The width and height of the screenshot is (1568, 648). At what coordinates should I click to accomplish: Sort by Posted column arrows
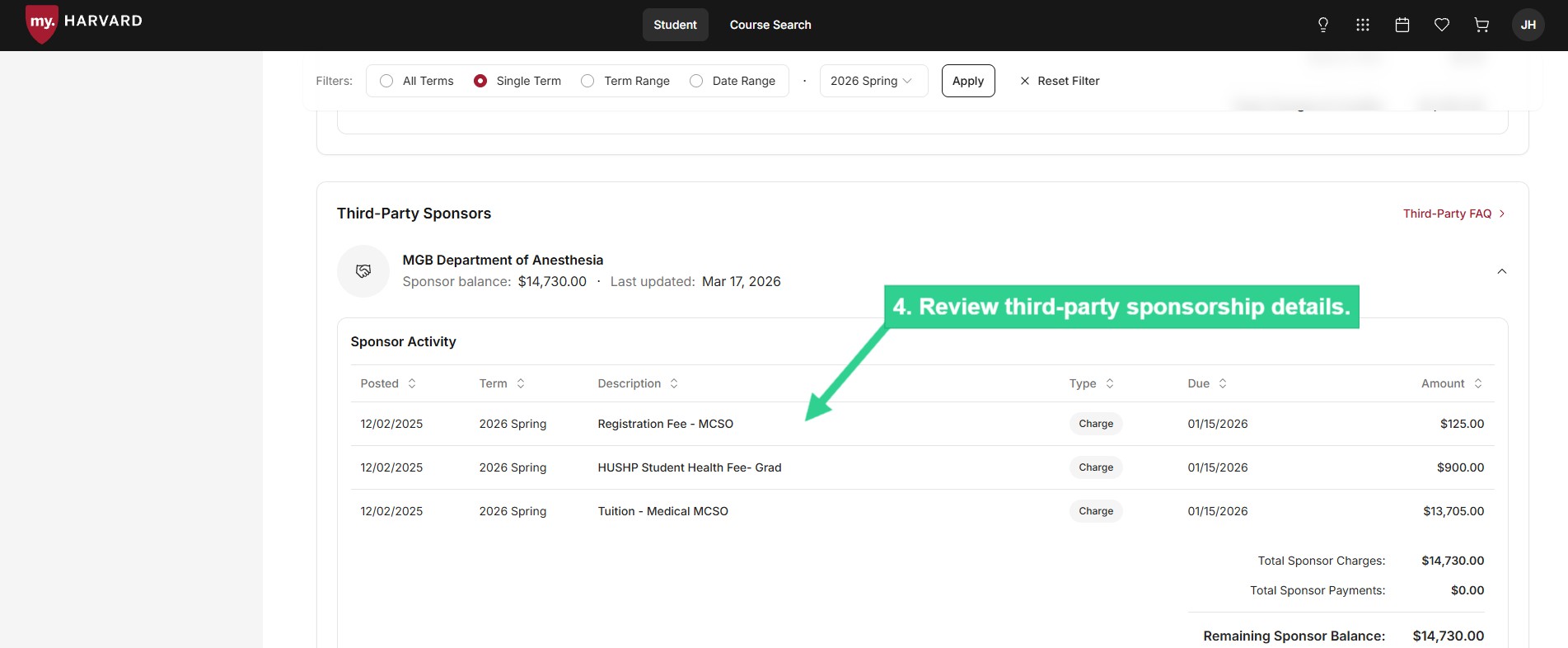412,383
